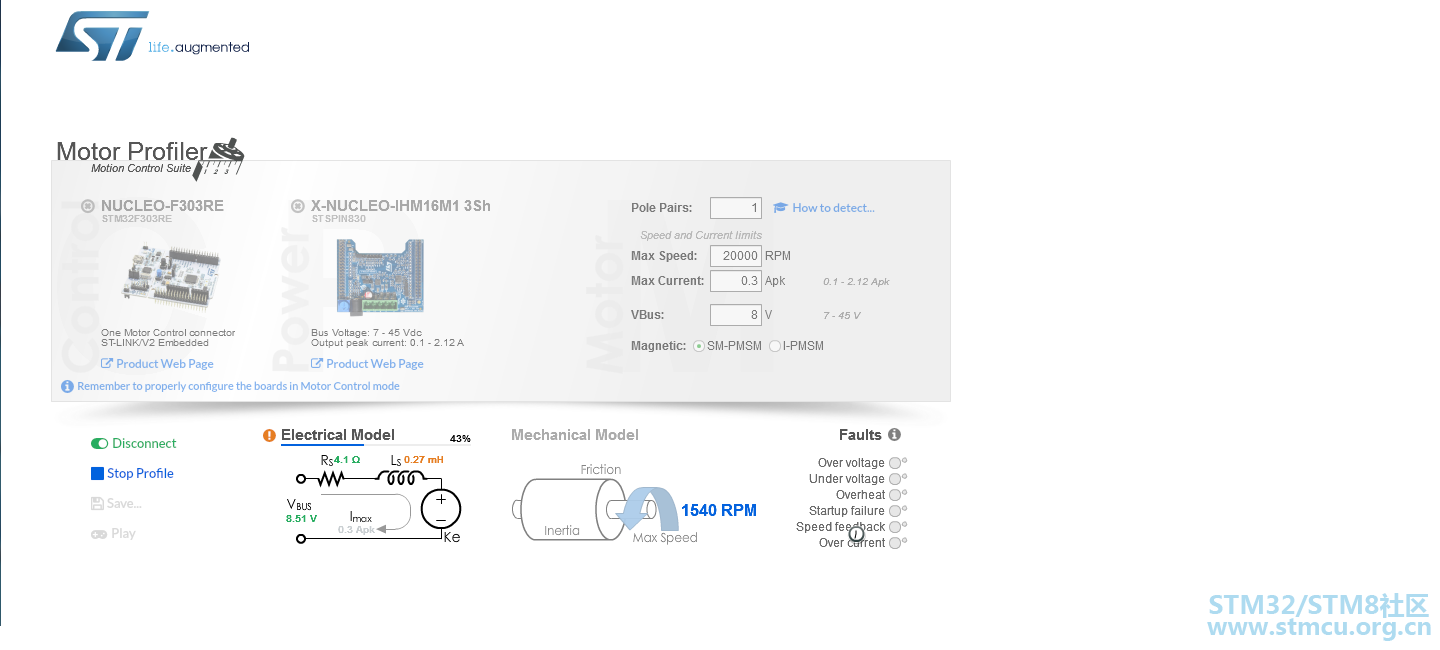The width and height of the screenshot is (1440, 650).
Task: Click the 1540 RPM speed reading
Action: coord(719,511)
